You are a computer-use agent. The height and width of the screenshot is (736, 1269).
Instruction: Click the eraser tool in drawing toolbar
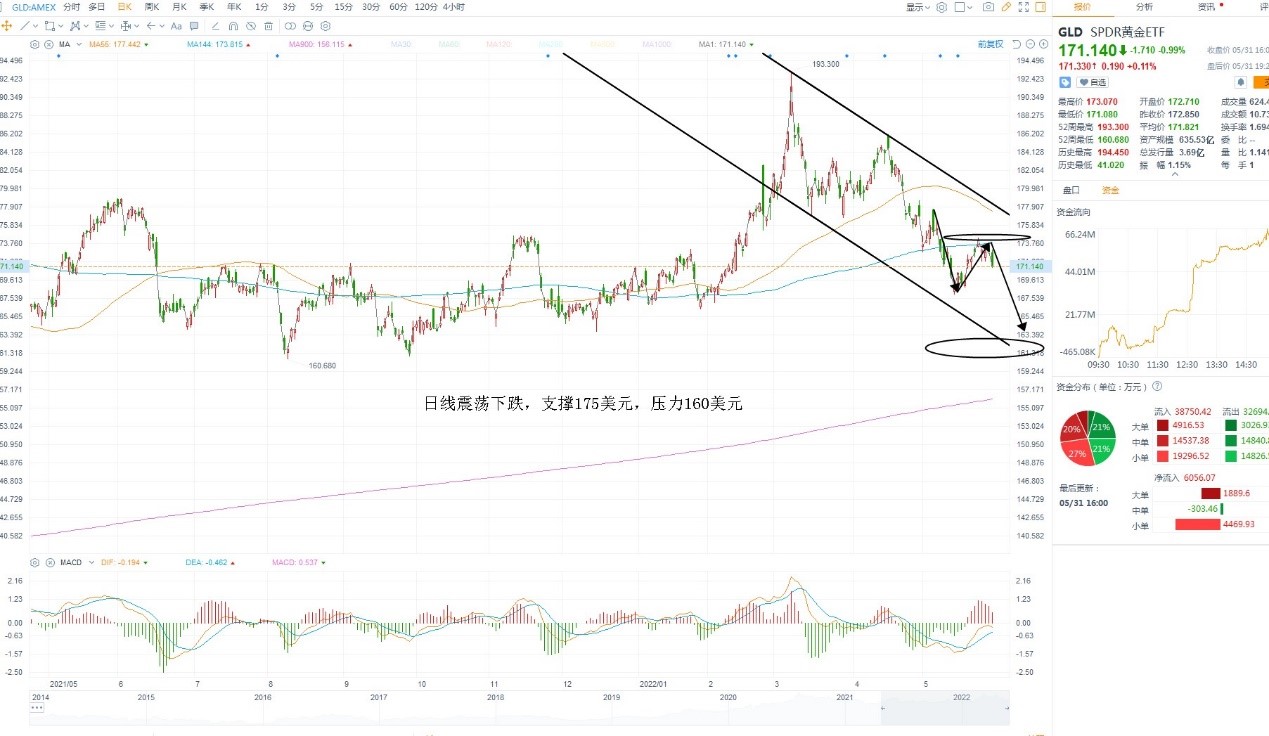(215, 26)
